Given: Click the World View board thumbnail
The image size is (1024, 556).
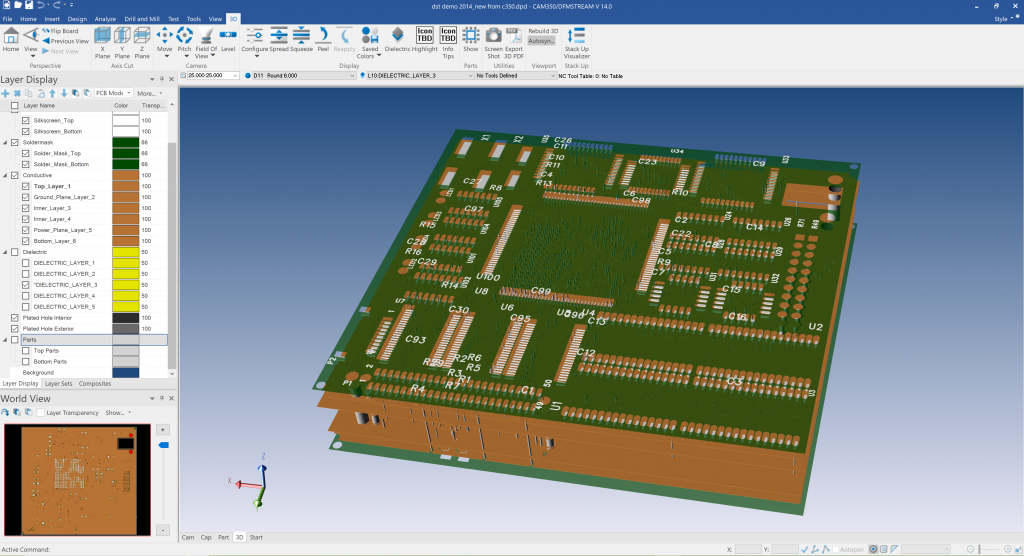Looking at the screenshot, I should pos(76,480).
